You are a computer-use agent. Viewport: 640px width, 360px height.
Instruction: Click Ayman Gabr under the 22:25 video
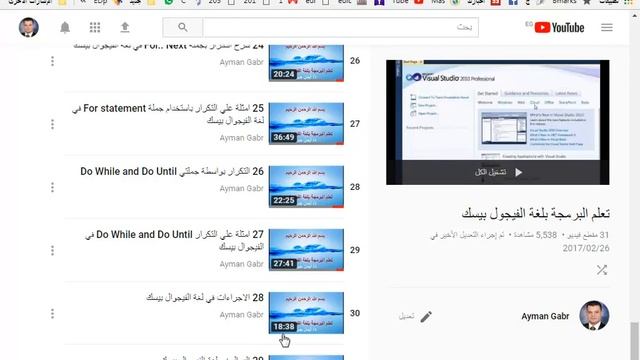242,189
